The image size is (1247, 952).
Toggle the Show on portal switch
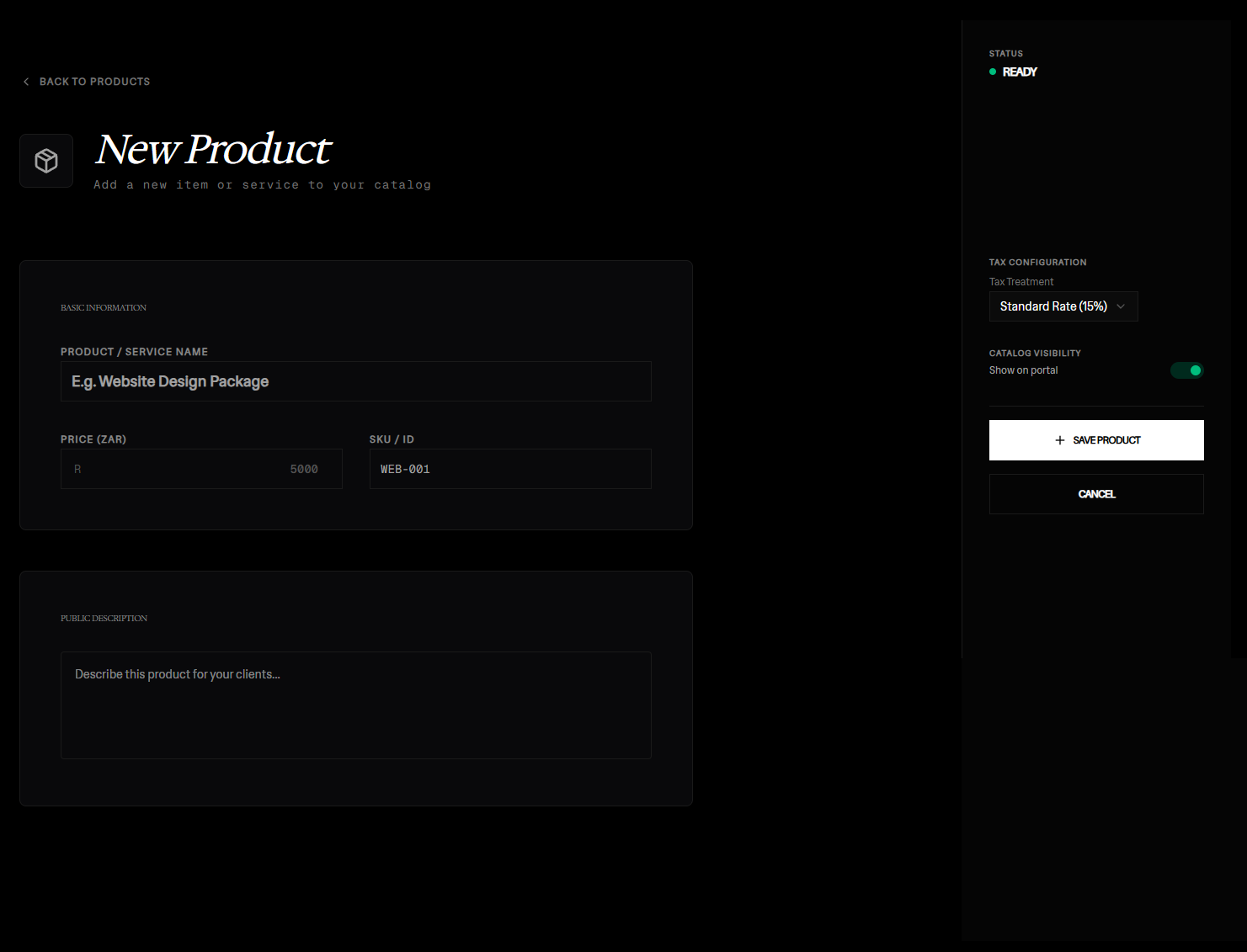point(1186,370)
